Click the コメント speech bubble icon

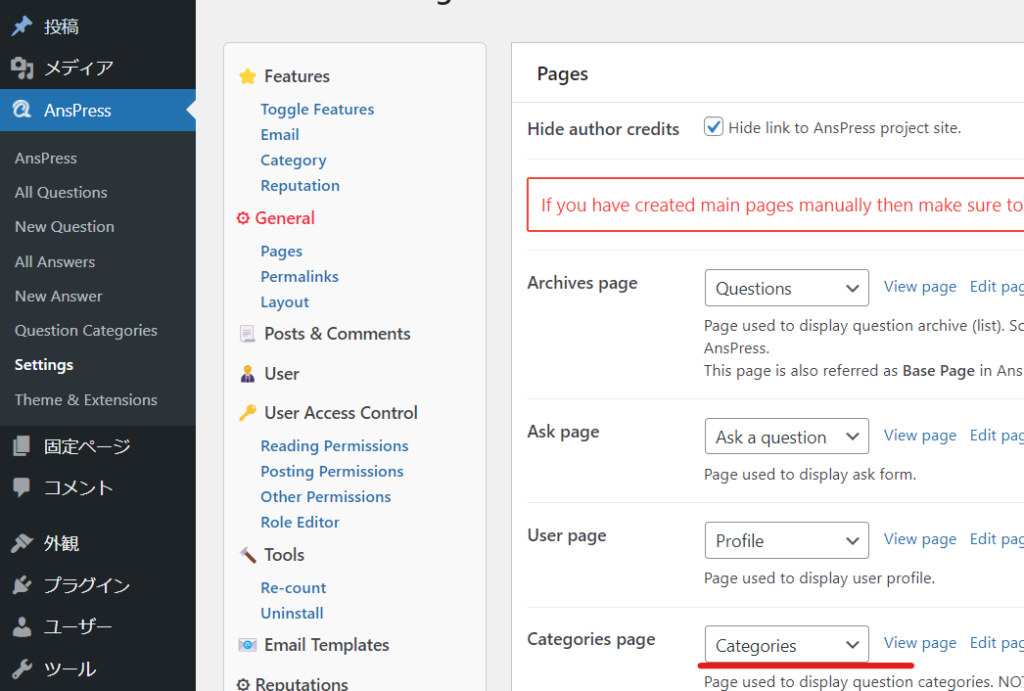pyautogui.click(x=21, y=488)
